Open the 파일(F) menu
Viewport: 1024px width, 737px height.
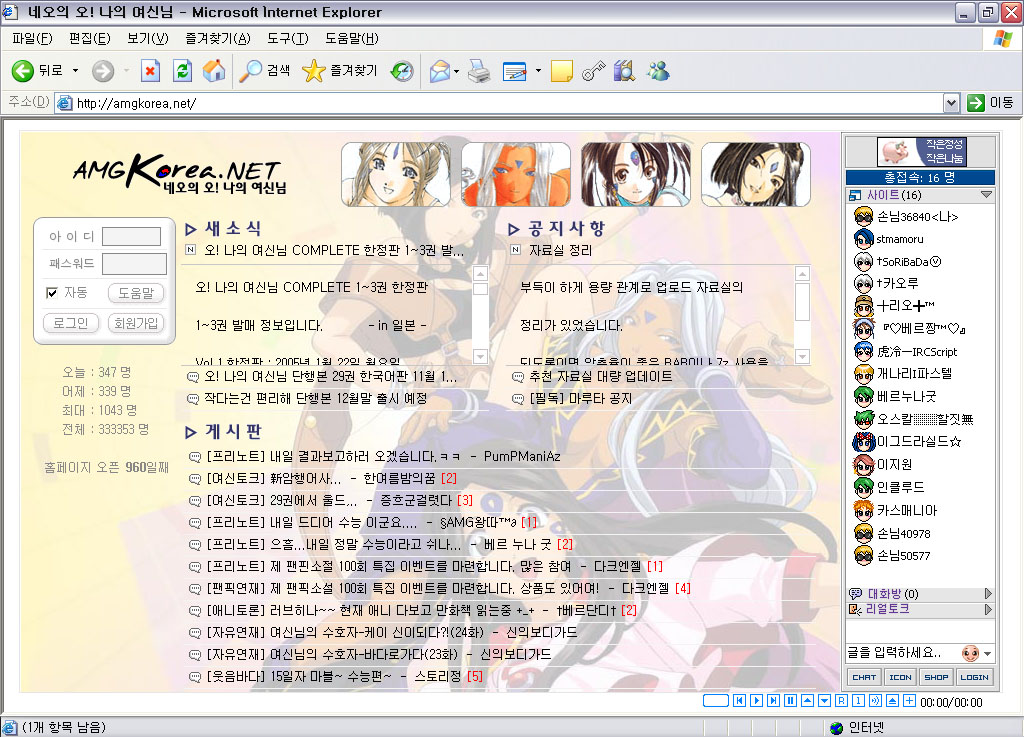(32, 39)
